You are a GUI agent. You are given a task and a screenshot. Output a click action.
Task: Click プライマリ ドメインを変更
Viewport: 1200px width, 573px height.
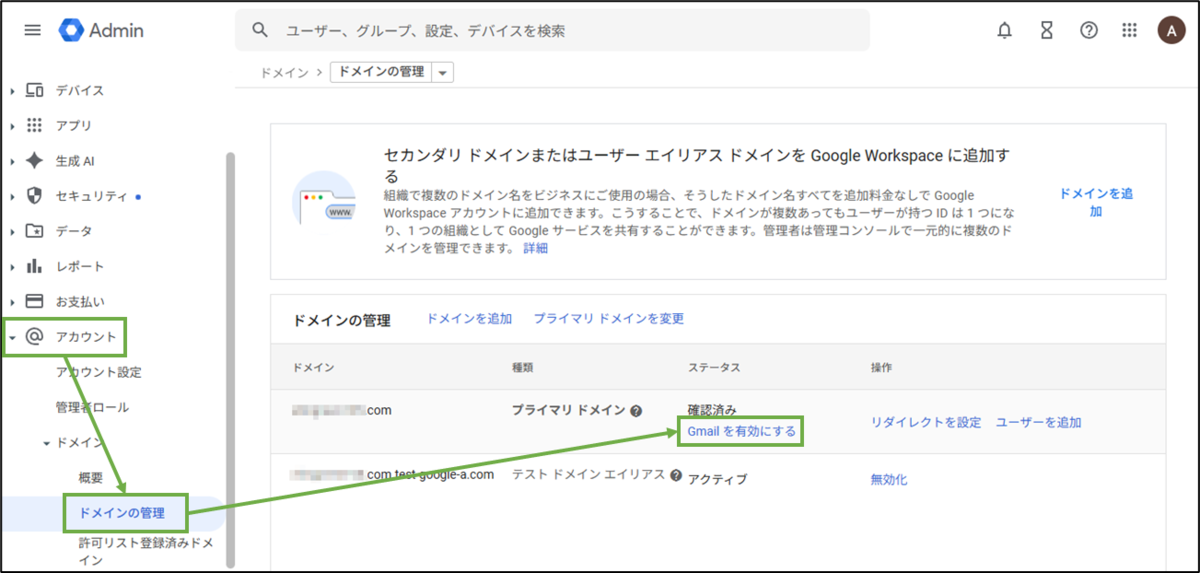[x=608, y=318]
